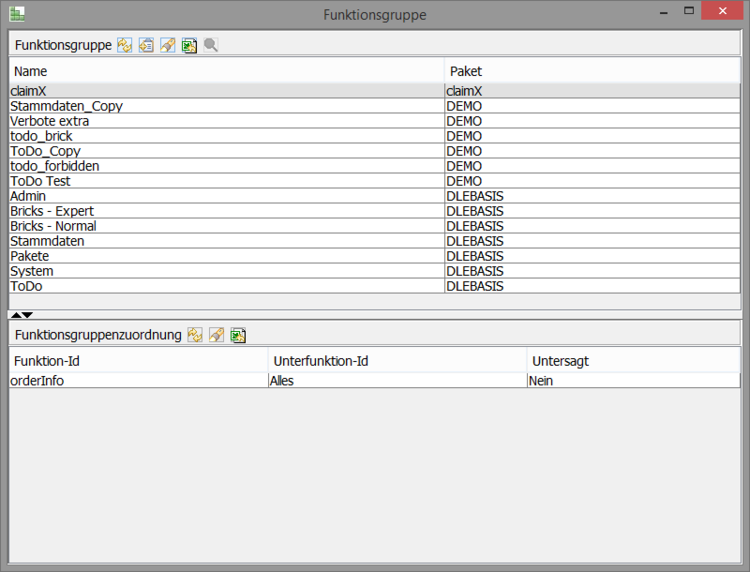This screenshot has height=572, width=750.
Task: Click the magnifier search icon beside Funktionsgruppe
Action: point(211,45)
